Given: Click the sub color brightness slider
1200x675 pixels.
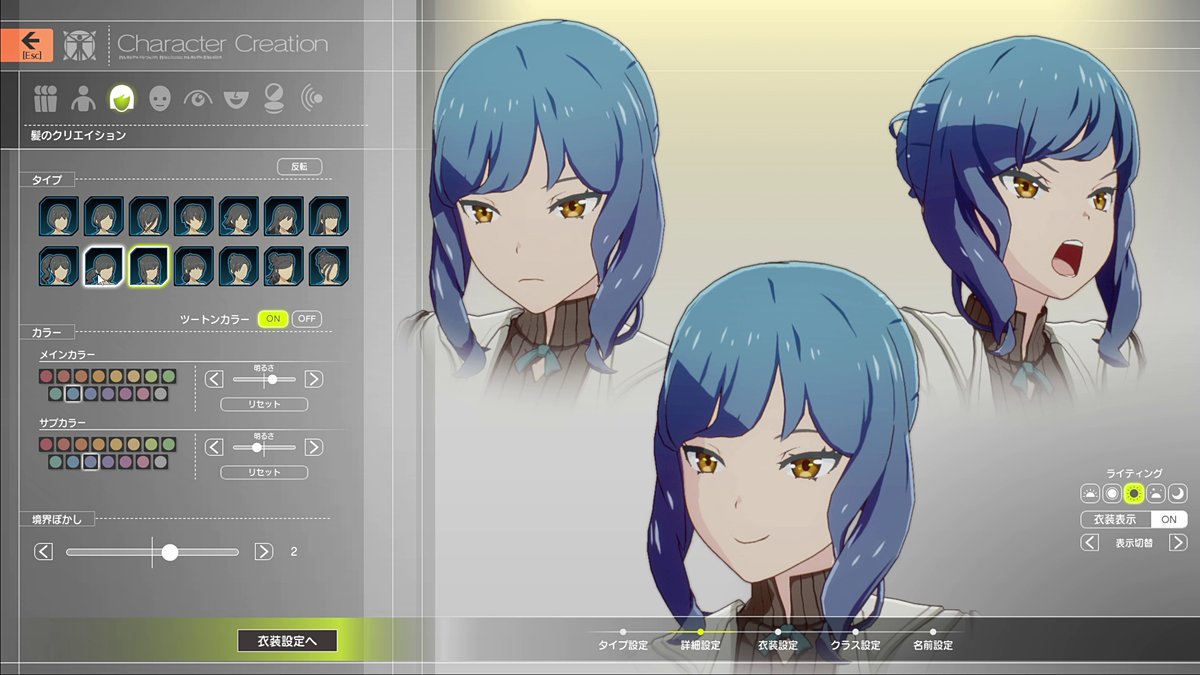Looking at the screenshot, I should (264, 447).
